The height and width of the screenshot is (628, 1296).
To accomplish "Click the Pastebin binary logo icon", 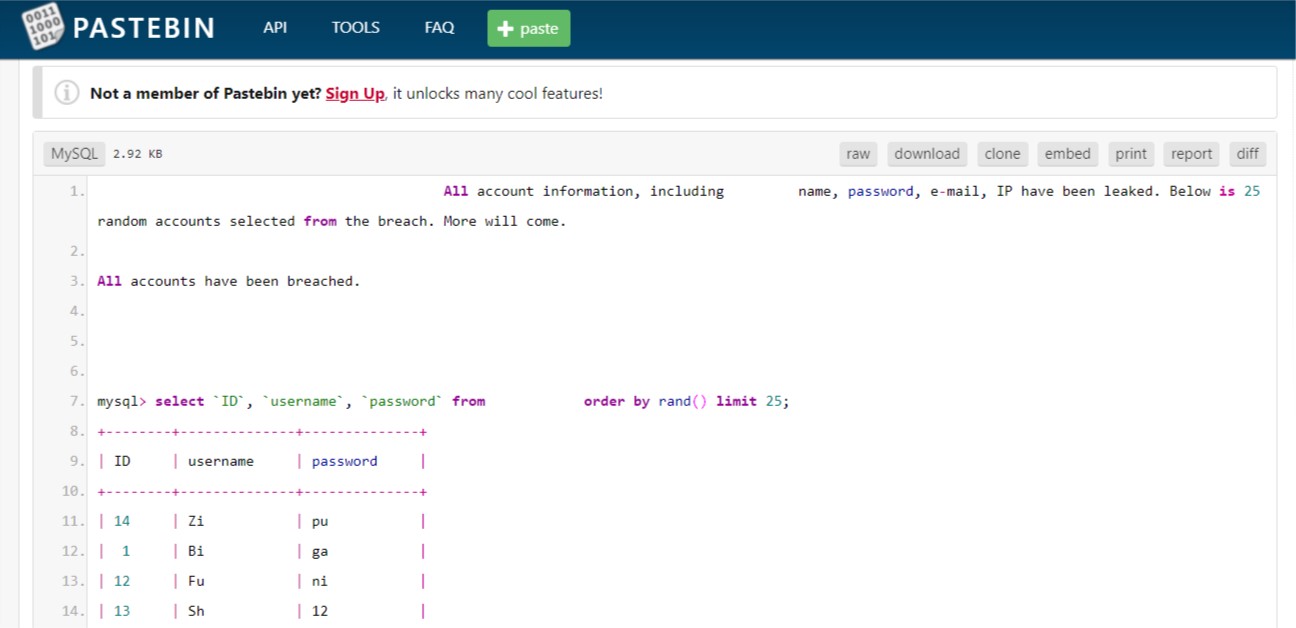I will pyautogui.click(x=41, y=28).
